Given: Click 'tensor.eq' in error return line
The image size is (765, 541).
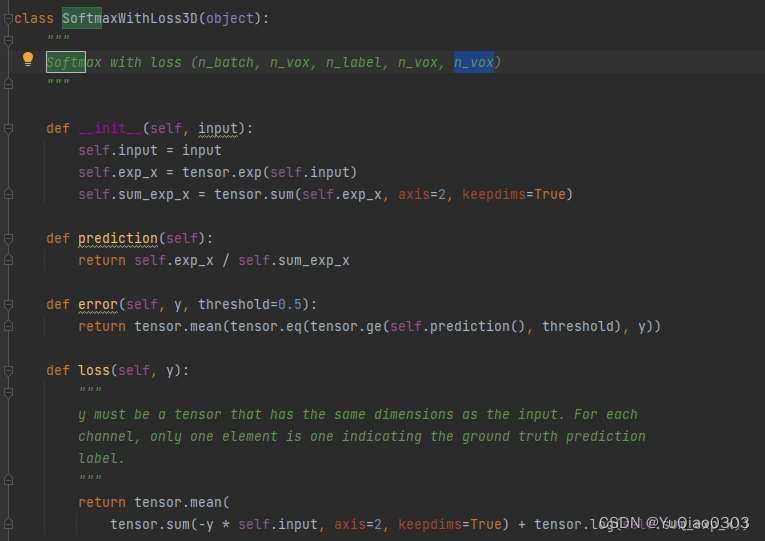Looking at the screenshot, I should tap(266, 327).
